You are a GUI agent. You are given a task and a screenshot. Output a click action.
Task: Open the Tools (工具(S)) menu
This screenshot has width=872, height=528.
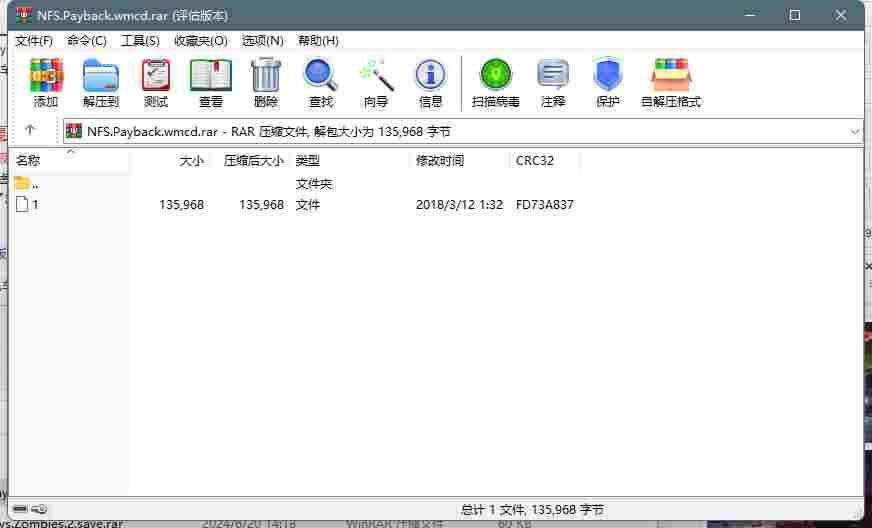[140, 41]
